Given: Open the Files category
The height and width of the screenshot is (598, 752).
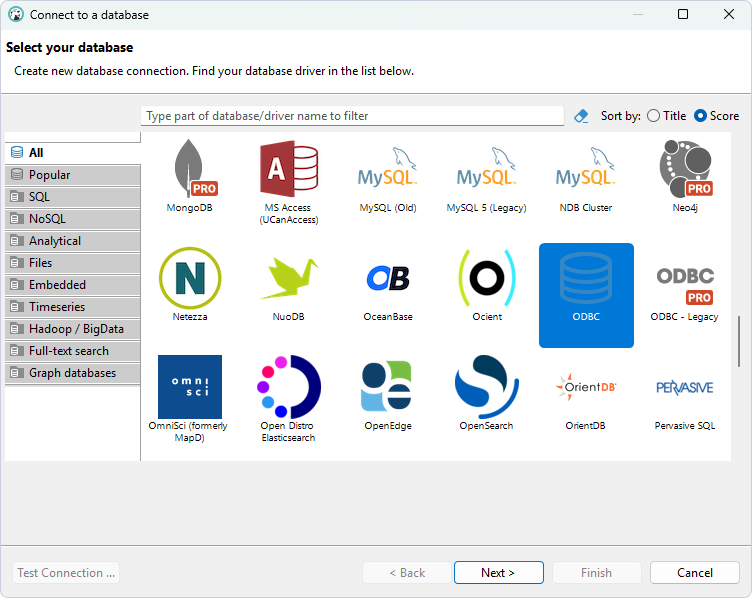Looking at the screenshot, I should point(73,263).
